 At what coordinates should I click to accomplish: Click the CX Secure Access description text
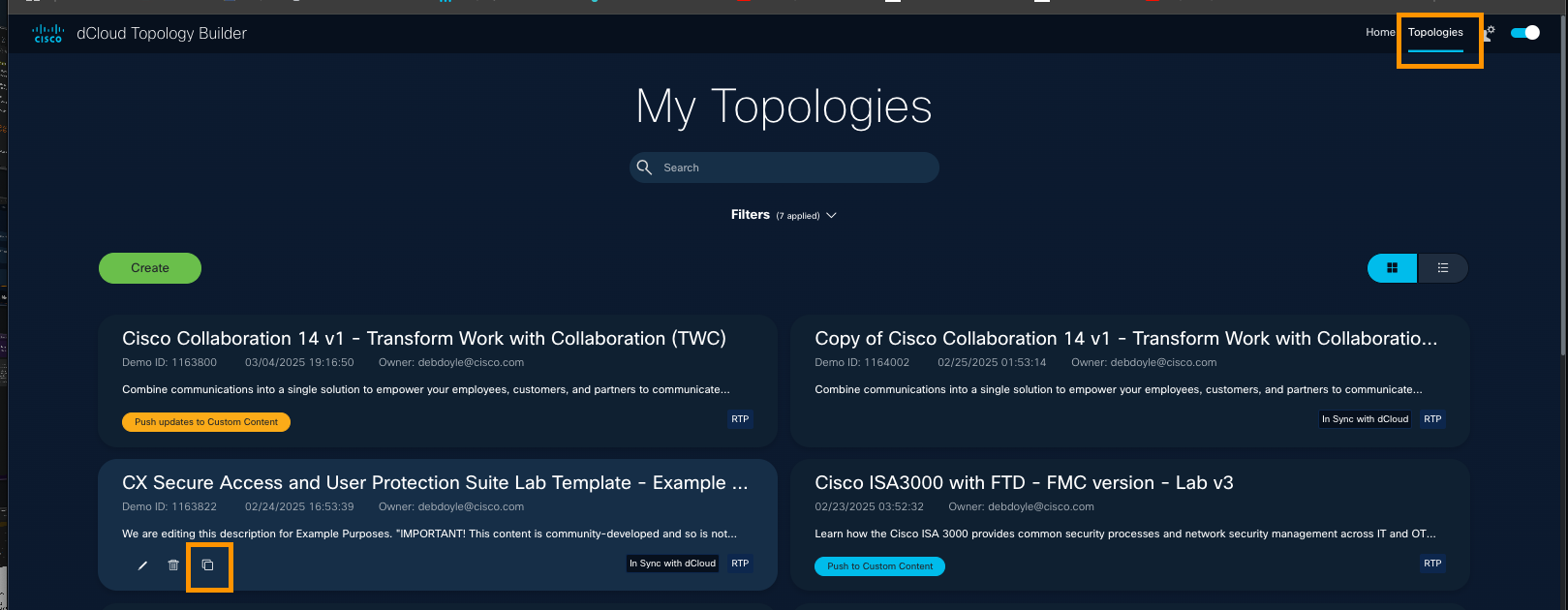coord(429,534)
